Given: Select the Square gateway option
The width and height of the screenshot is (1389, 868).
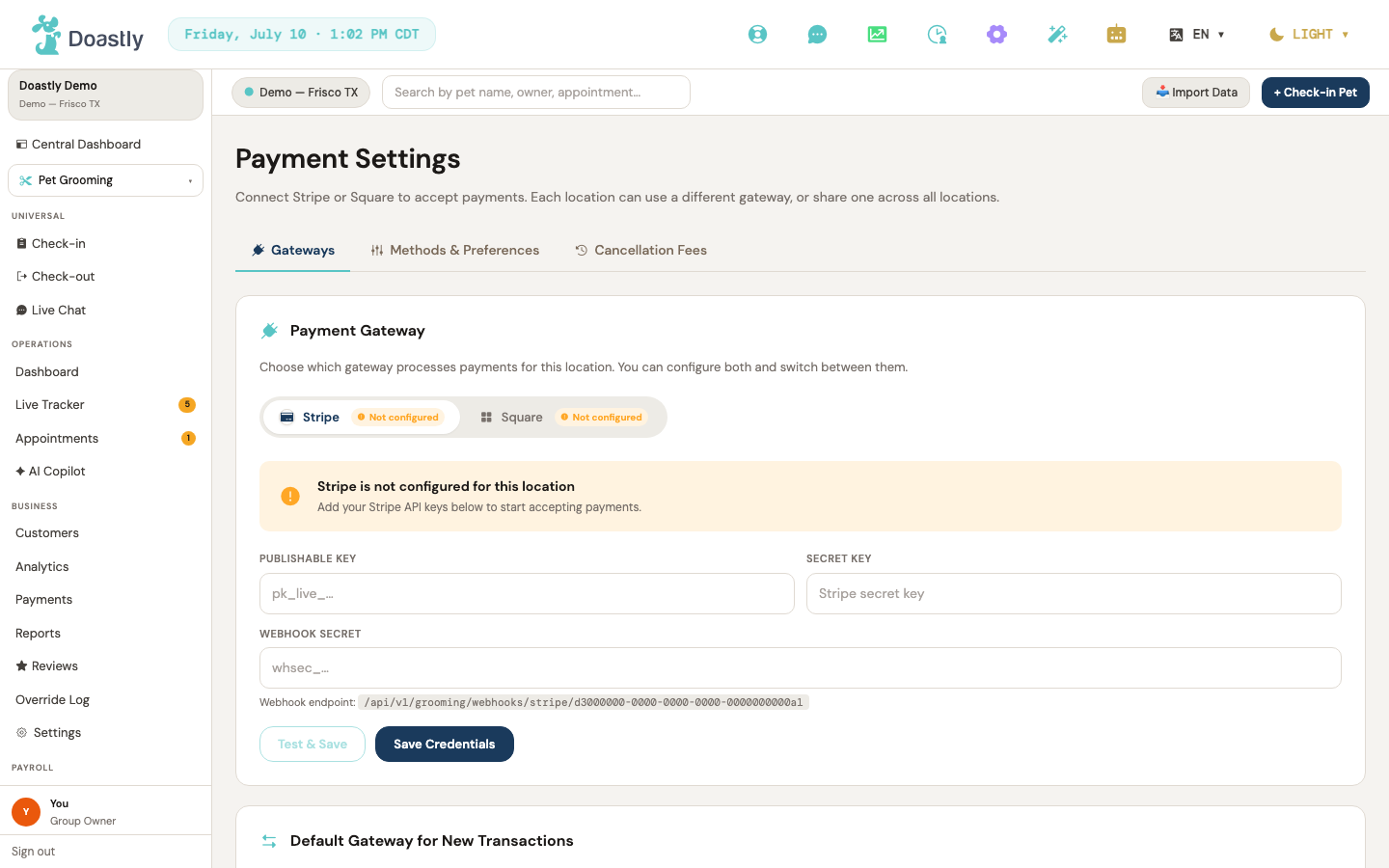Looking at the screenshot, I should pyautogui.click(x=563, y=418).
